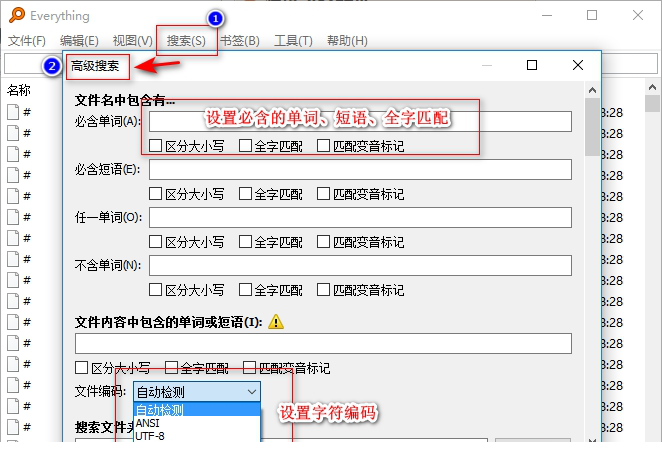Focus the 必含短语(E) input field
Image resolution: width=662 pixels, height=459 pixels.
[x=360, y=169]
